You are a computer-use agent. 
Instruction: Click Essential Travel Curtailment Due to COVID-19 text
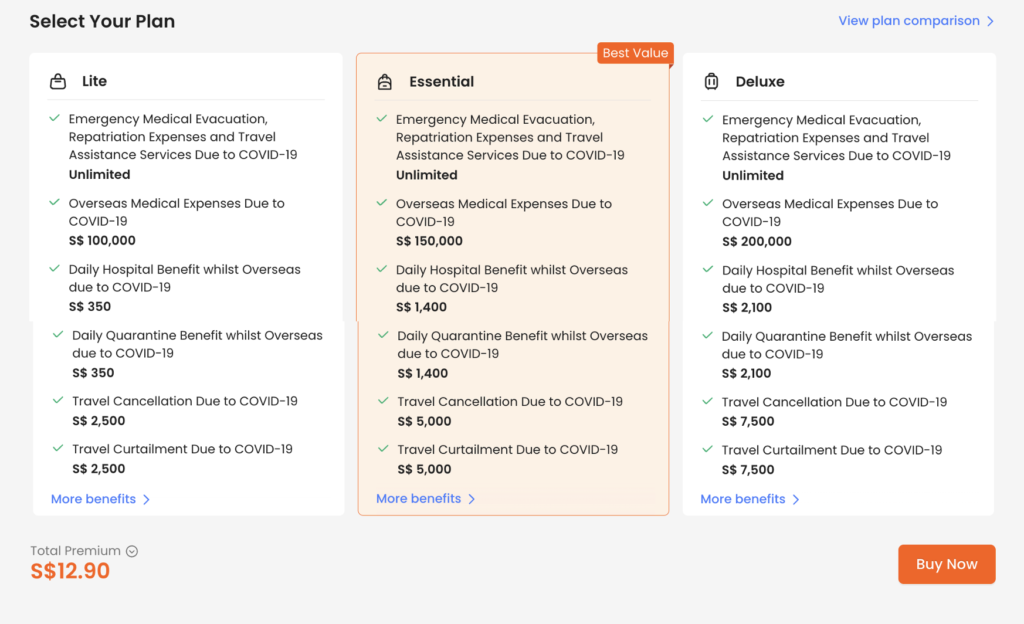tap(507, 450)
